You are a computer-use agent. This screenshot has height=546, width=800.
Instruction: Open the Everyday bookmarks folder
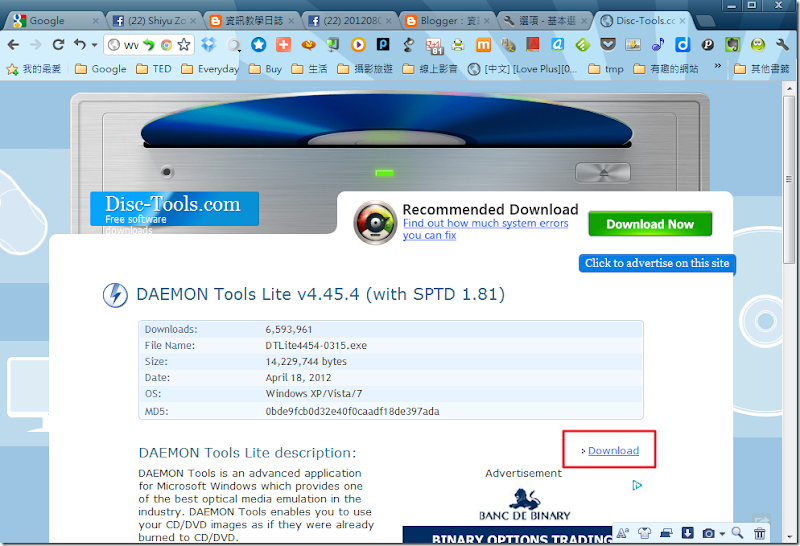tap(210, 69)
